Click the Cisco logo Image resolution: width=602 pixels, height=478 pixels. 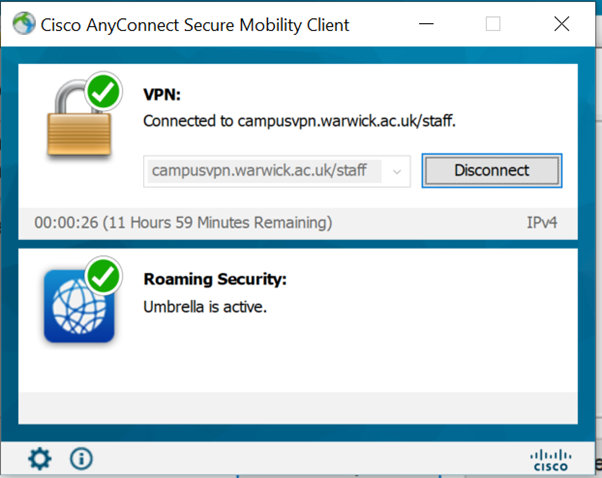tap(550, 460)
